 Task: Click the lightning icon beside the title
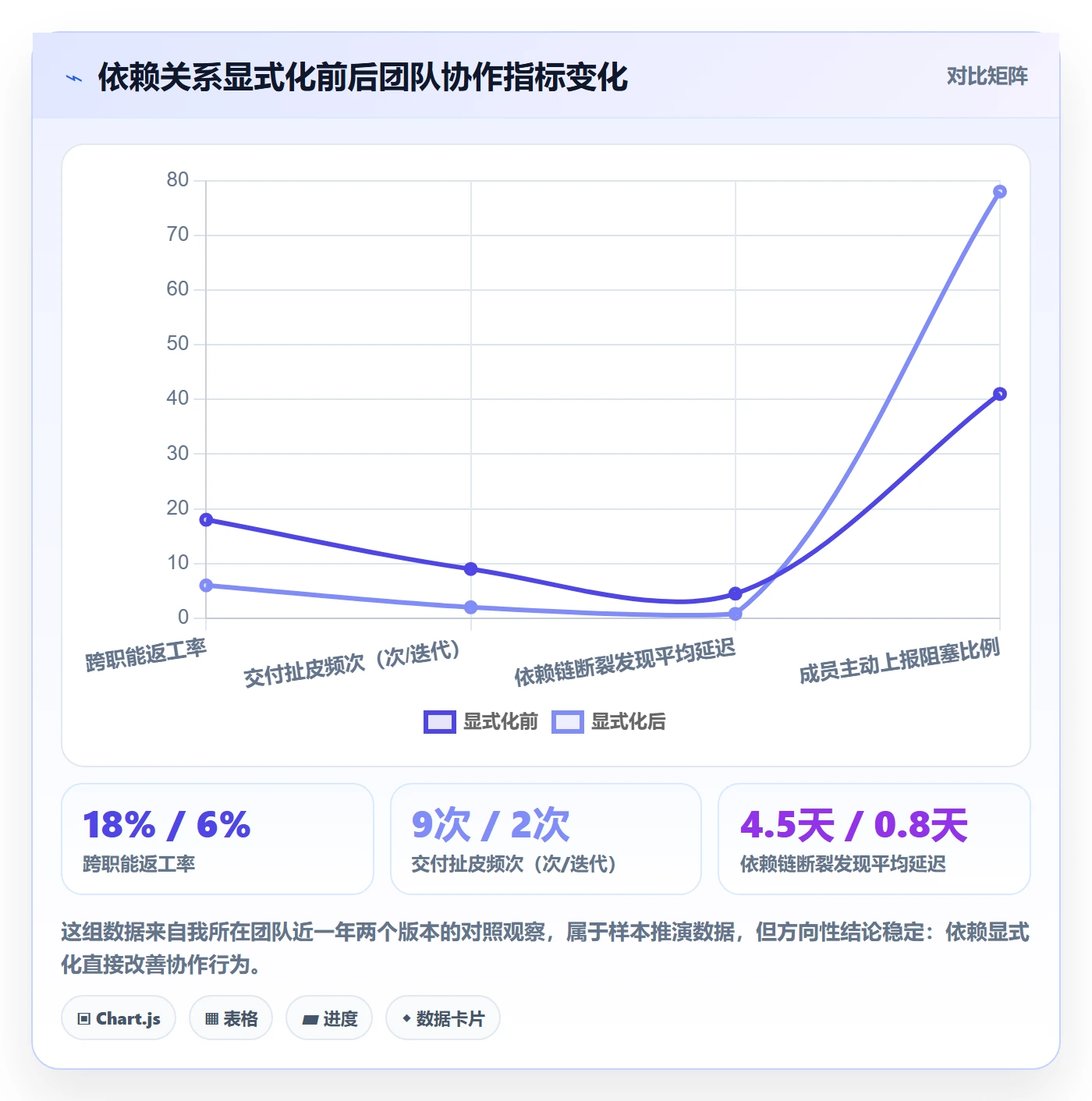(x=74, y=78)
